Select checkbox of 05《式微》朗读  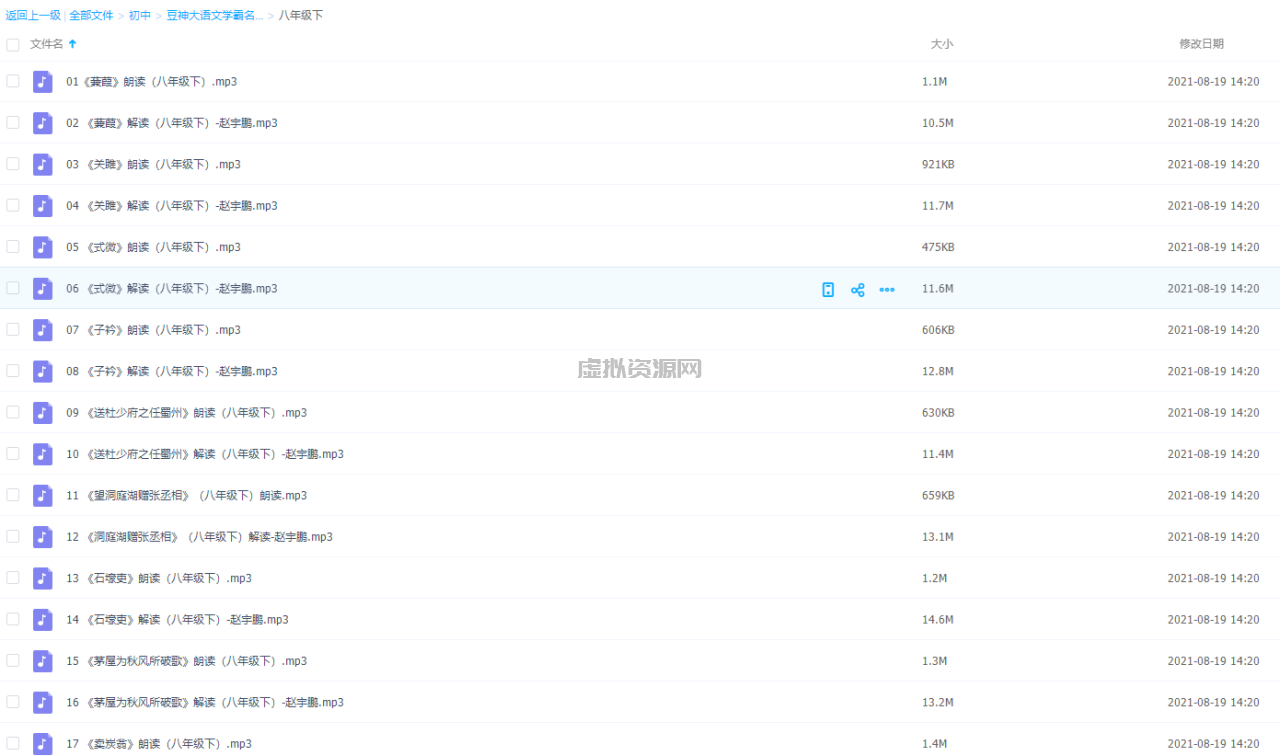(13, 246)
